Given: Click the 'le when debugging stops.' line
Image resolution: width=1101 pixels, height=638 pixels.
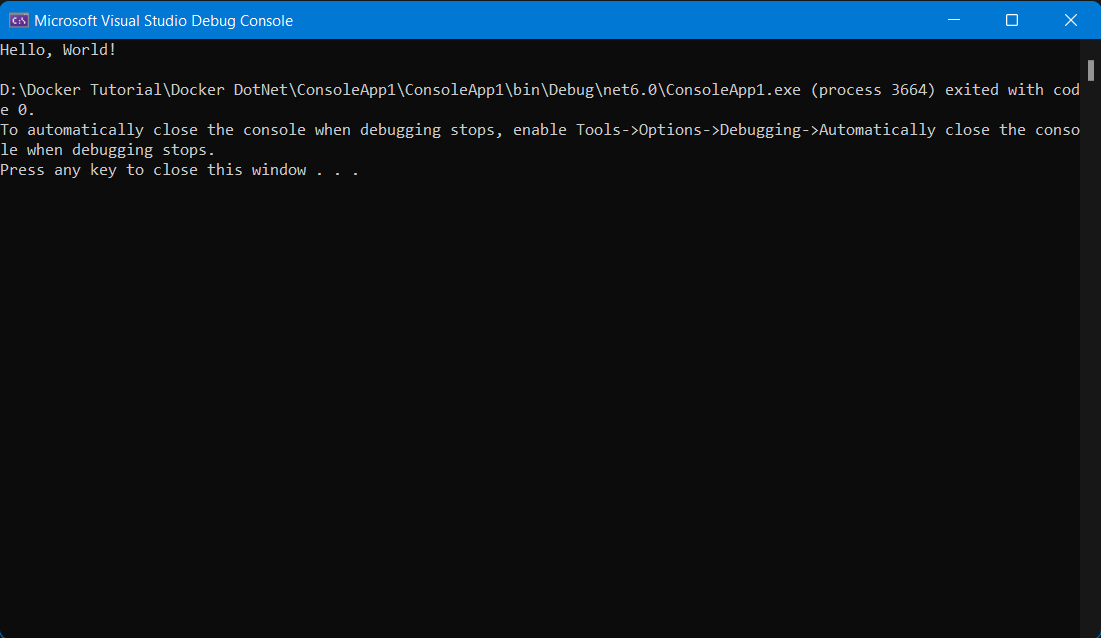Looking at the screenshot, I should pos(107,150).
